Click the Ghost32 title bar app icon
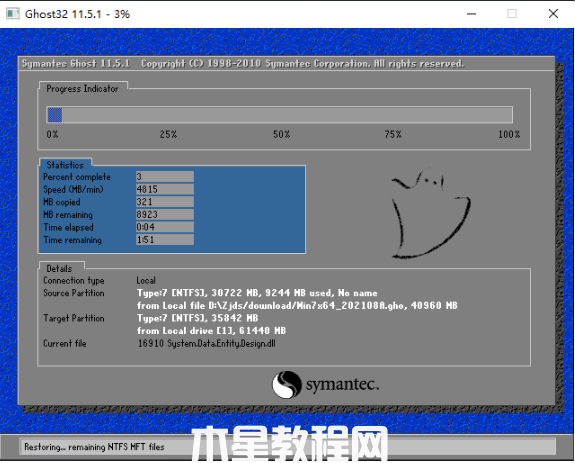Viewport: 575px width, 463px height. pyautogui.click(x=13, y=14)
